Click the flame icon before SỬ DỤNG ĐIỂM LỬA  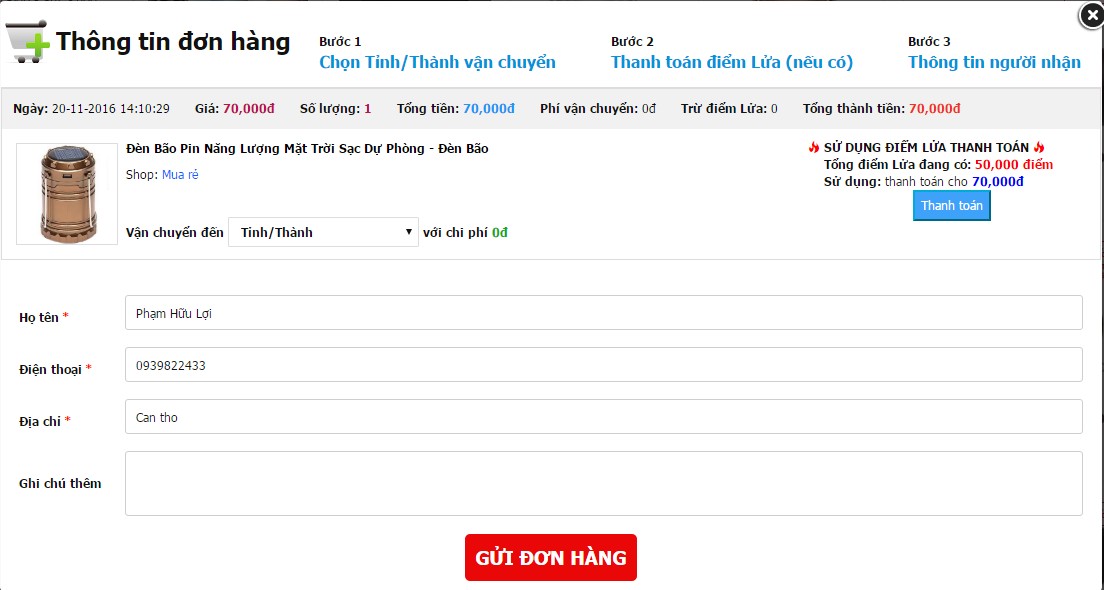[814, 148]
